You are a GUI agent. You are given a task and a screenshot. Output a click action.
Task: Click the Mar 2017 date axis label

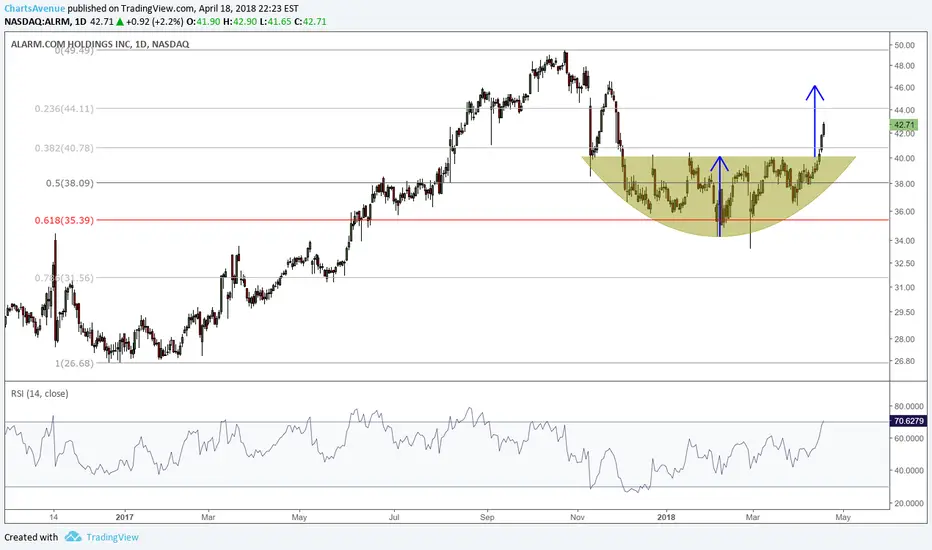pyautogui.click(x=208, y=517)
